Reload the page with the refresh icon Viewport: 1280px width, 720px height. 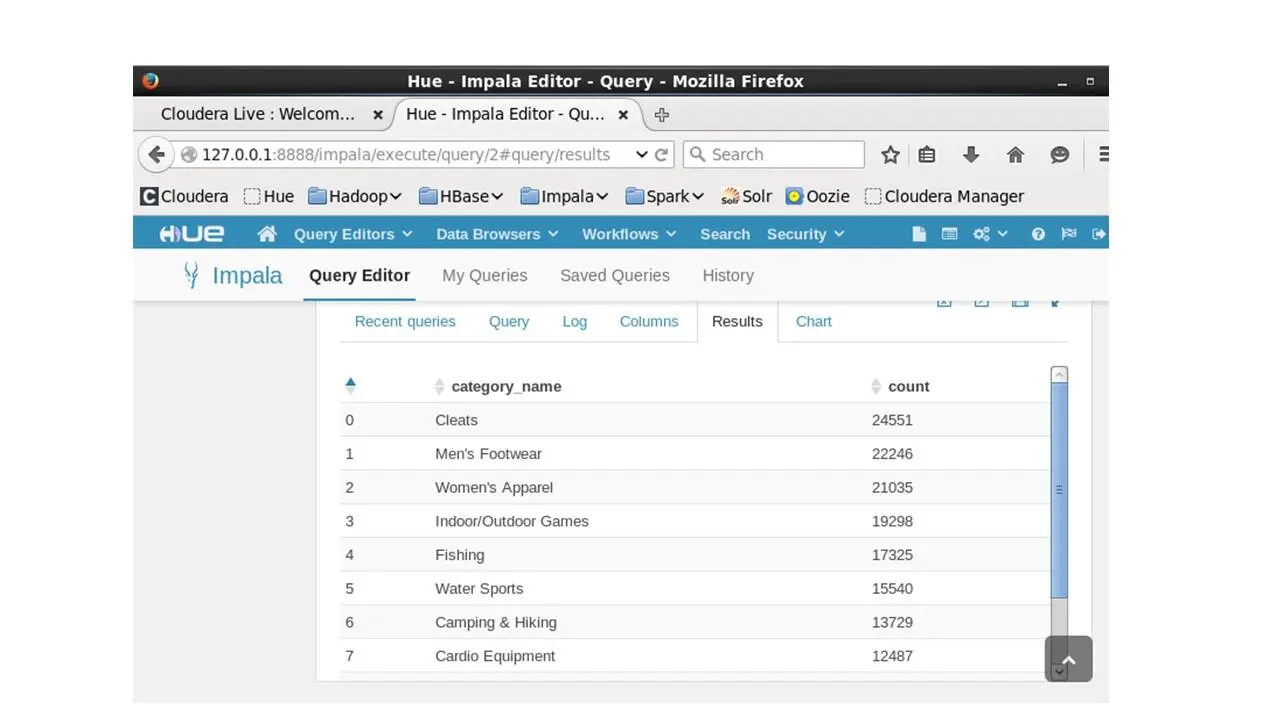click(661, 154)
